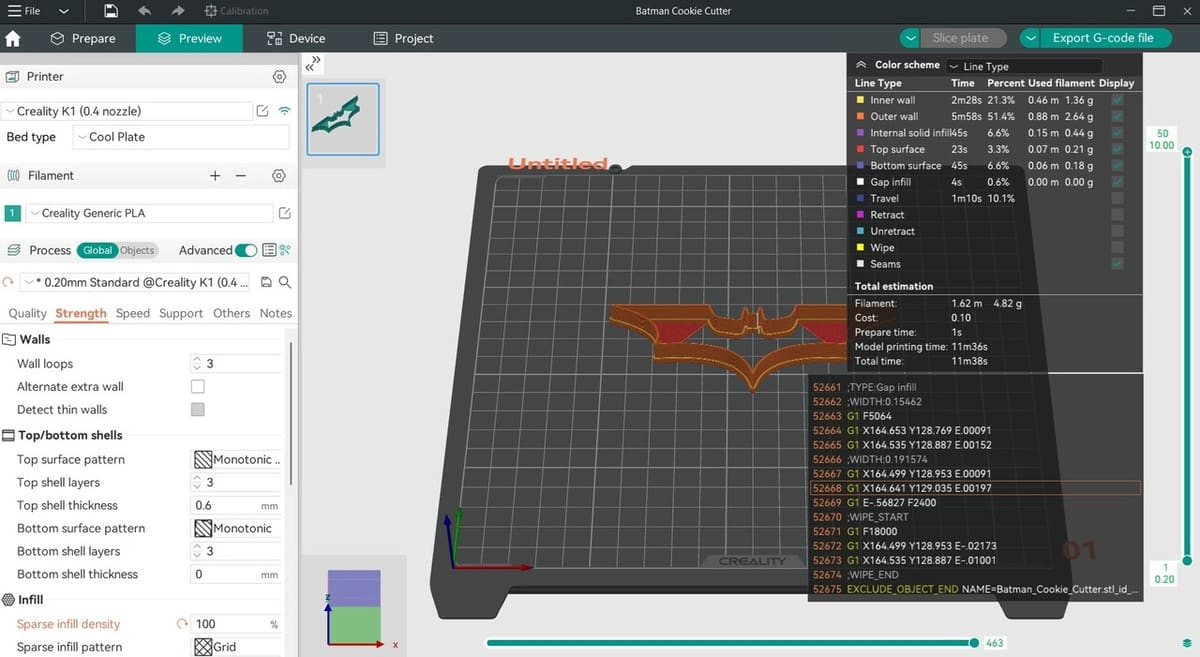Viewport: 1200px width, 657px height.
Task: Collapse the Color scheme legend panel
Action: (861, 65)
